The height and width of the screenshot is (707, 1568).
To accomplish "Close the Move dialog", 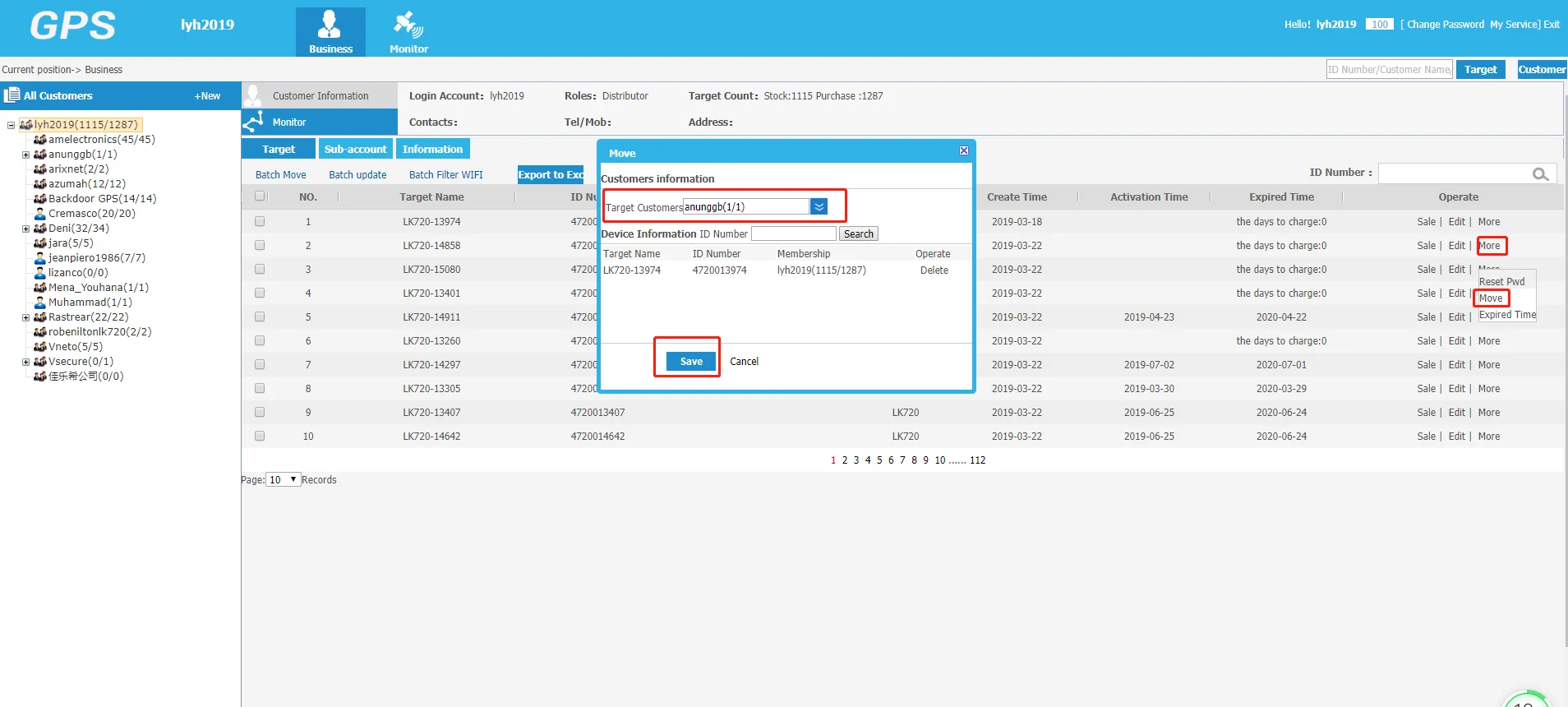I will (964, 150).
